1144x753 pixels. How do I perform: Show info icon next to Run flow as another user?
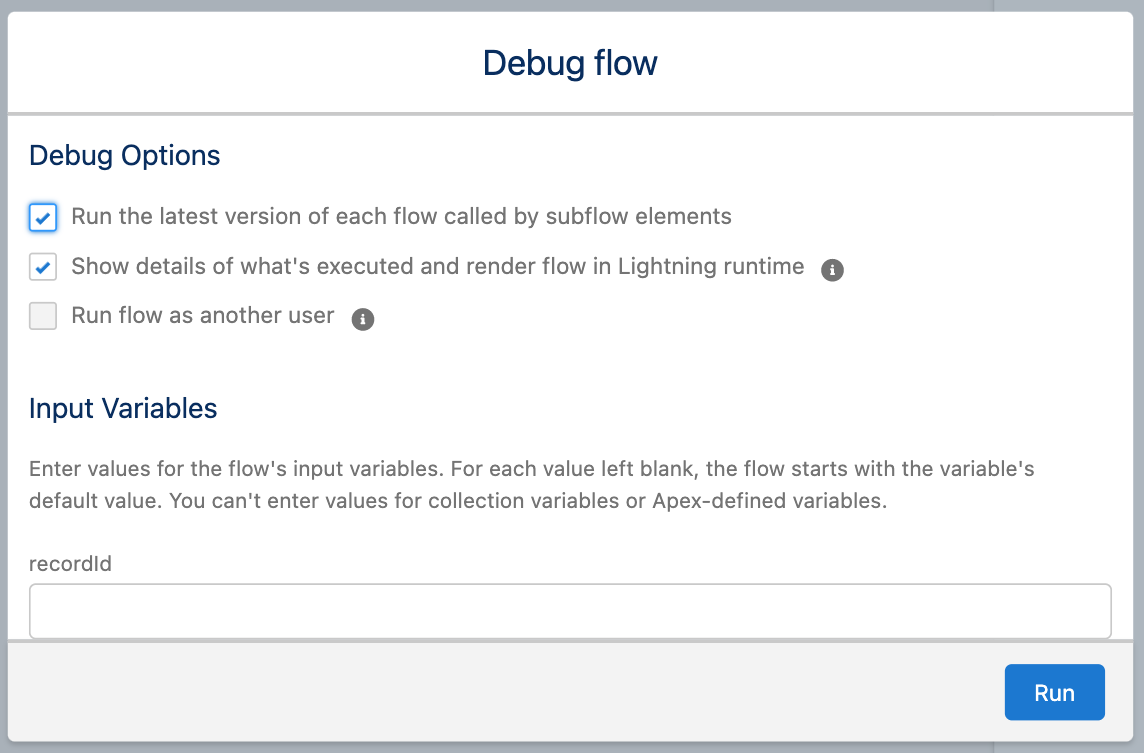coord(363,319)
